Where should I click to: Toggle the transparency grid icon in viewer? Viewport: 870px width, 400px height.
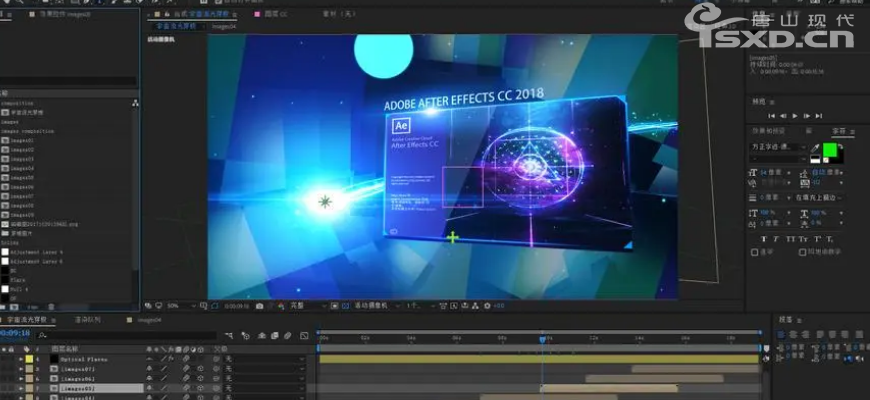(x=345, y=306)
